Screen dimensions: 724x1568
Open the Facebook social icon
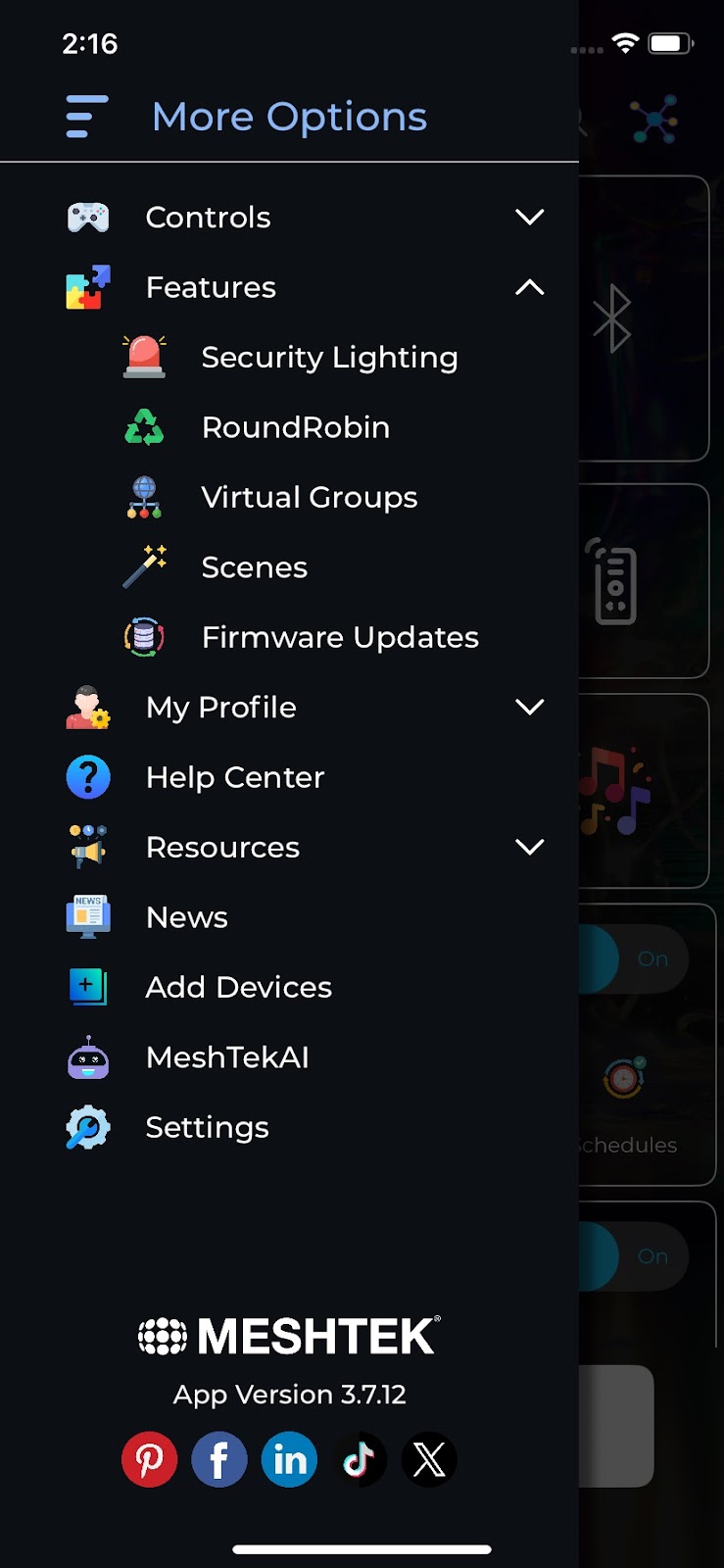(x=219, y=1459)
